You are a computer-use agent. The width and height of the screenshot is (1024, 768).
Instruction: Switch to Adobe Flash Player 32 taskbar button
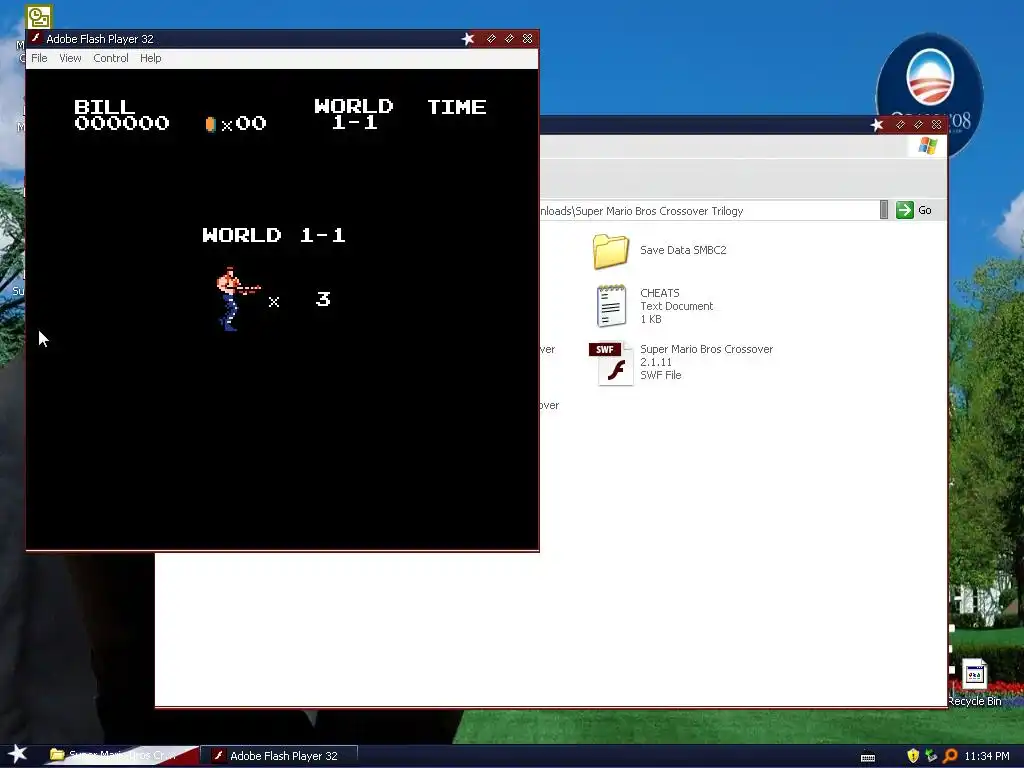pyautogui.click(x=279, y=756)
